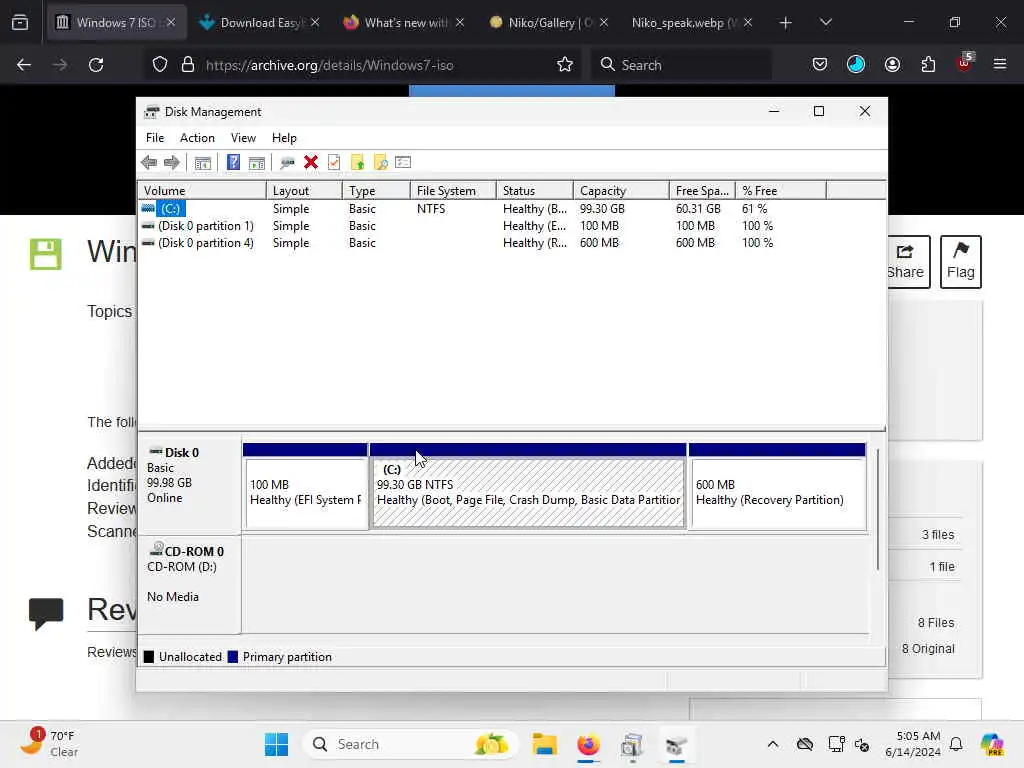This screenshot has width=1024, height=768.
Task: Click the browser Search field
Action: [681, 65]
